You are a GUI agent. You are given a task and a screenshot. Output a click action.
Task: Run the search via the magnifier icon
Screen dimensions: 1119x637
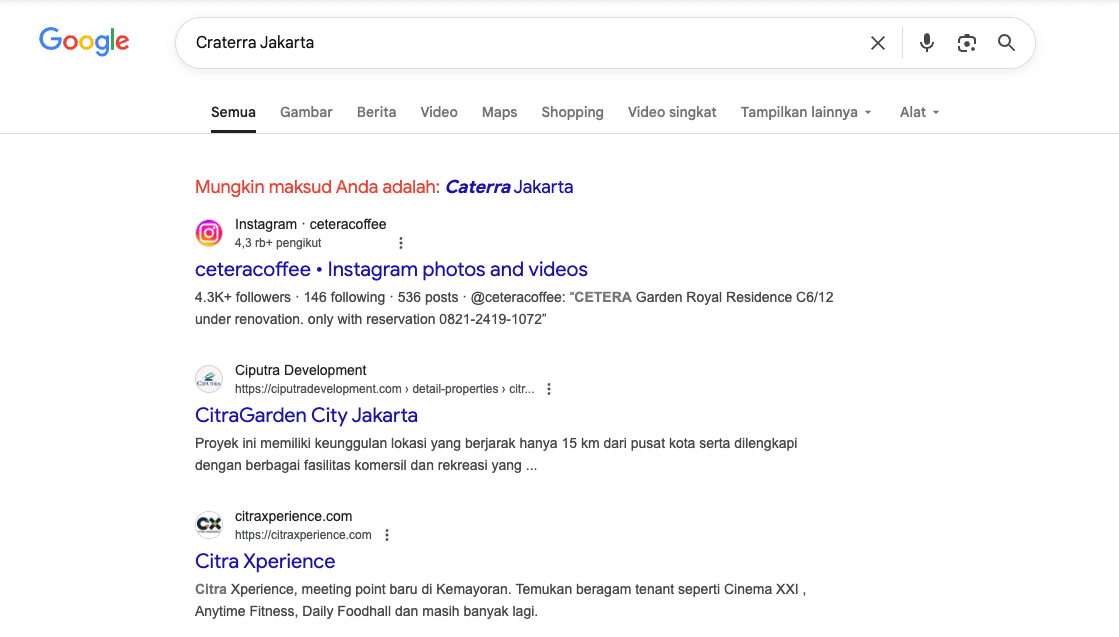pos(1006,43)
